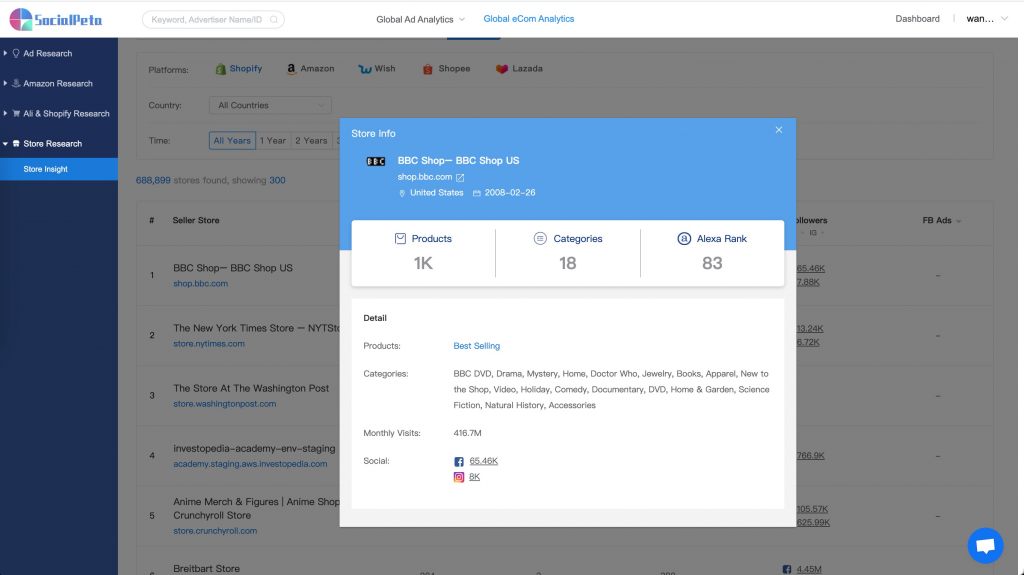Viewport: 1024px width, 575px height.
Task: Select the 1 Year time filter
Action: tap(272, 140)
